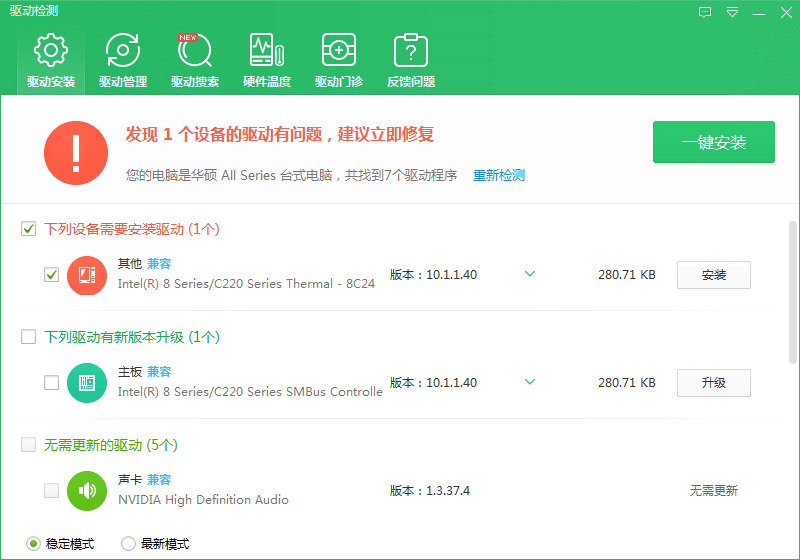This screenshot has height=560, width=800.
Task: Open 驱动搜索 driver search with NEW badge
Action: coord(195,60)
